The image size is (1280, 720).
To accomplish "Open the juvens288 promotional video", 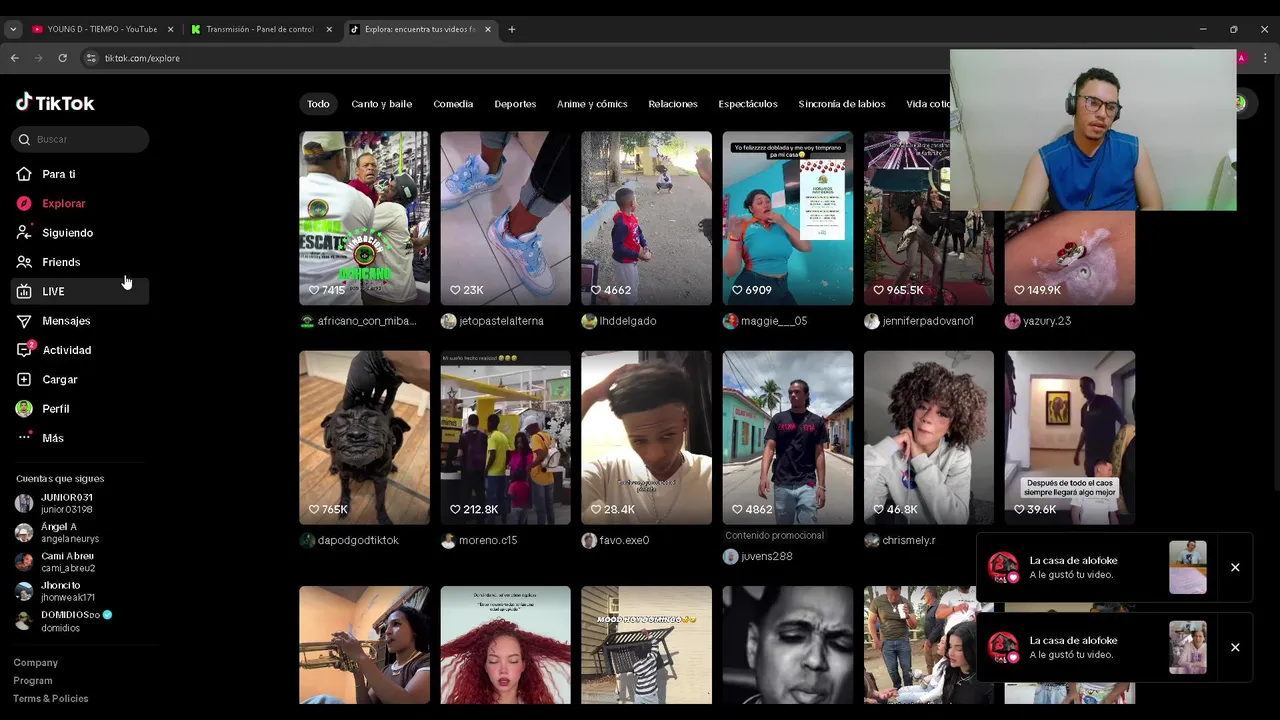I will (788, 437).
